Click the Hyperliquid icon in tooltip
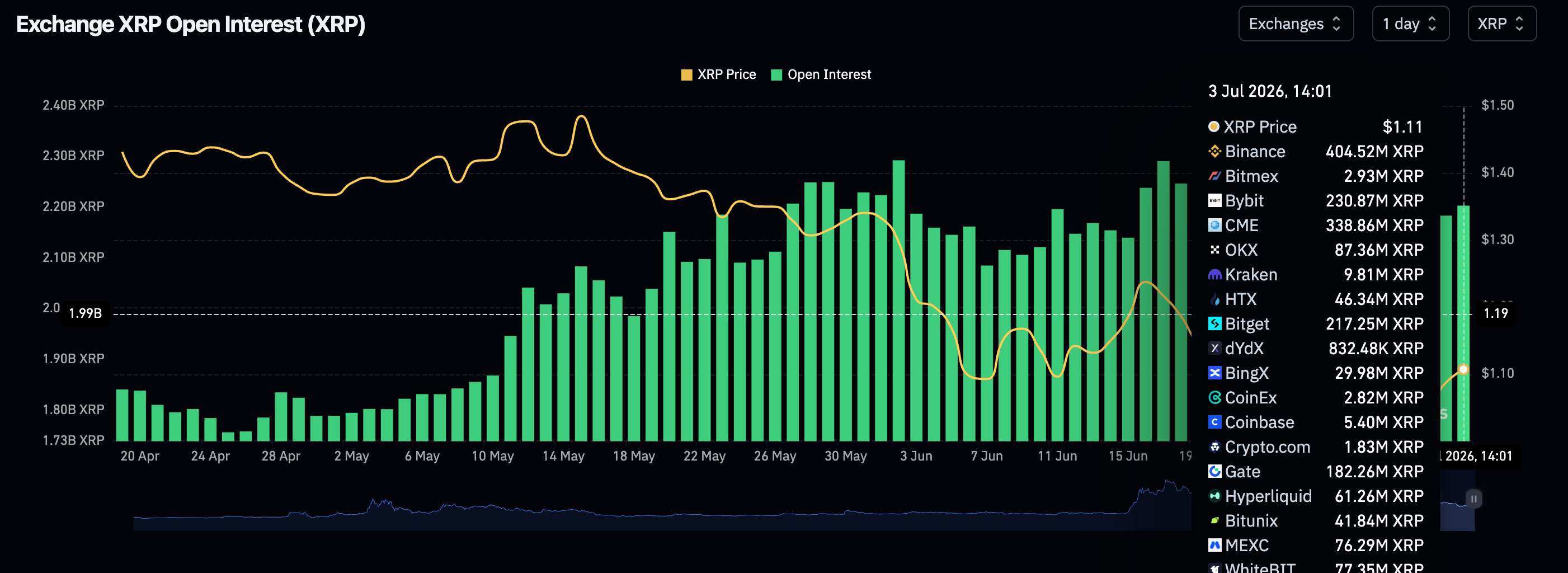 tap(1214, 496)
